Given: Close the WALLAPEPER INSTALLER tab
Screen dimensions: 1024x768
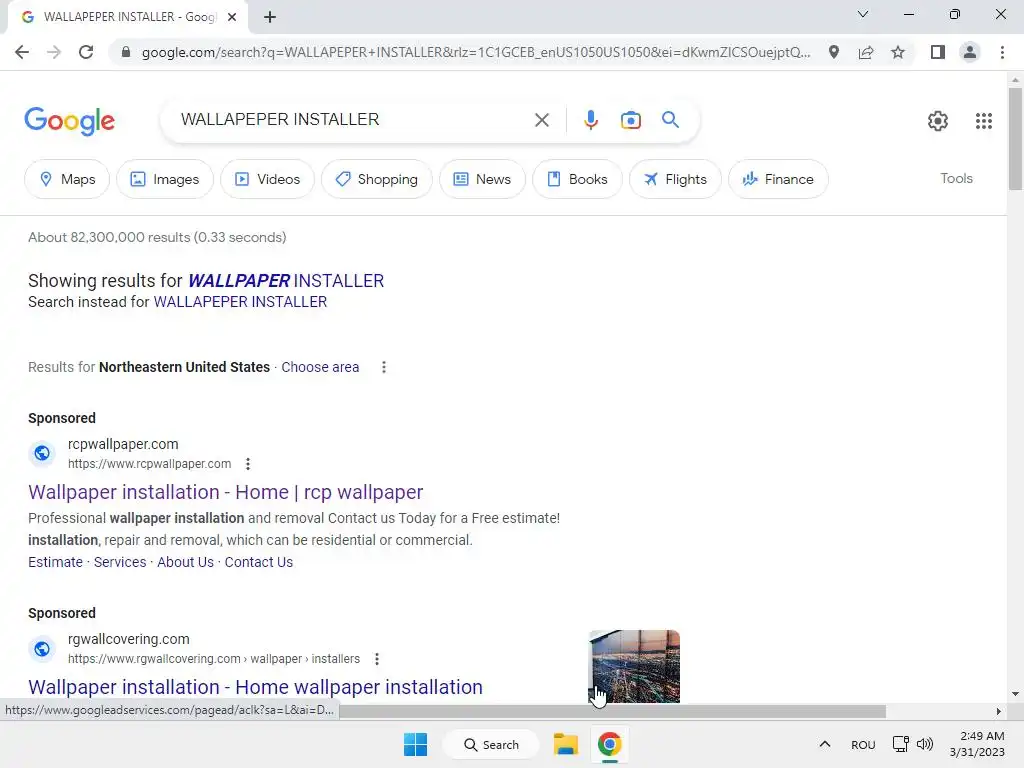Looking at the screenshot, I should click(232, 17).
